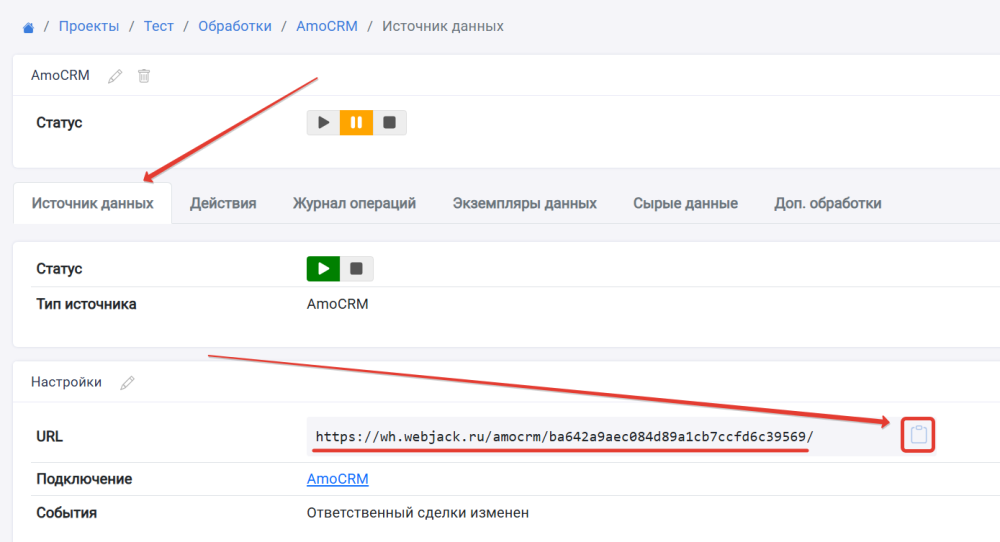Screen dimensions: 1000x542
Task: Click 'Источник данных' breadcrumb text
Action: 443,26
